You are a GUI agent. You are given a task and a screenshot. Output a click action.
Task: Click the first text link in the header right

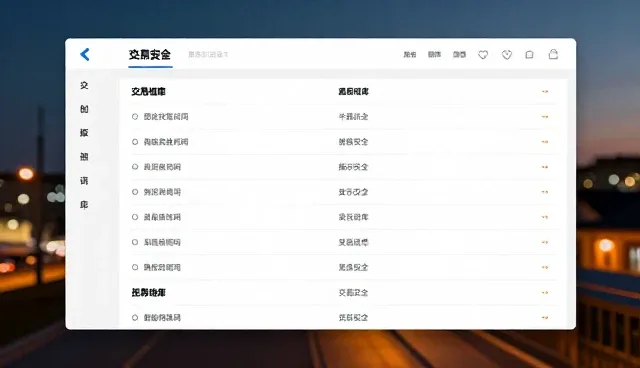410,55
